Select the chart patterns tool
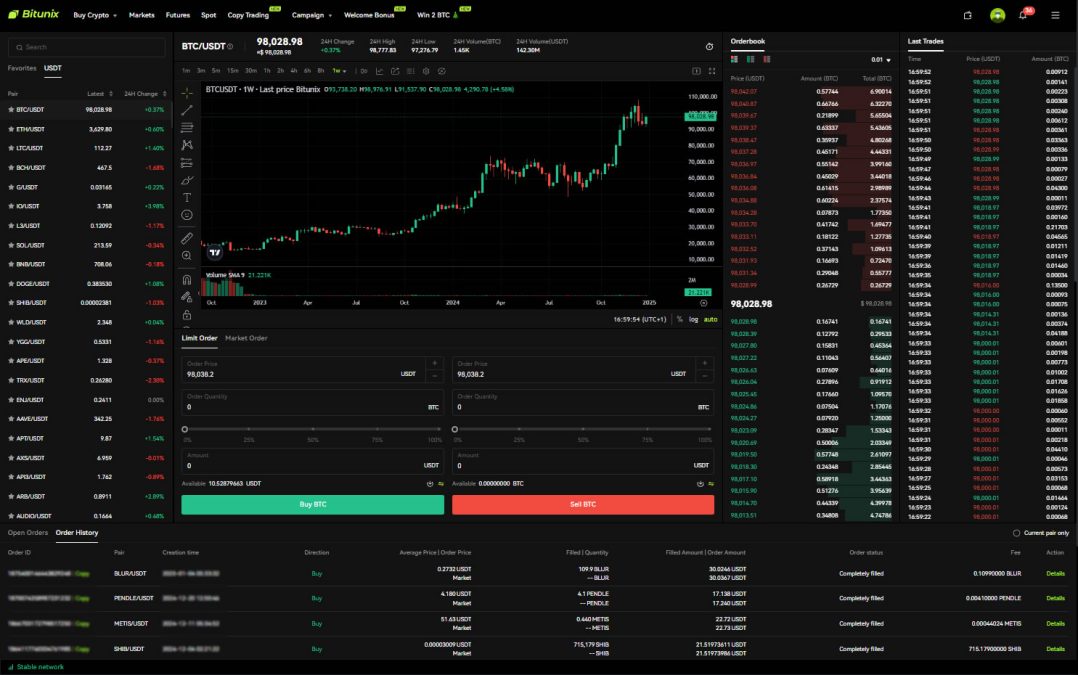Viewport: 1078px width, 675px height. point(186,145)
